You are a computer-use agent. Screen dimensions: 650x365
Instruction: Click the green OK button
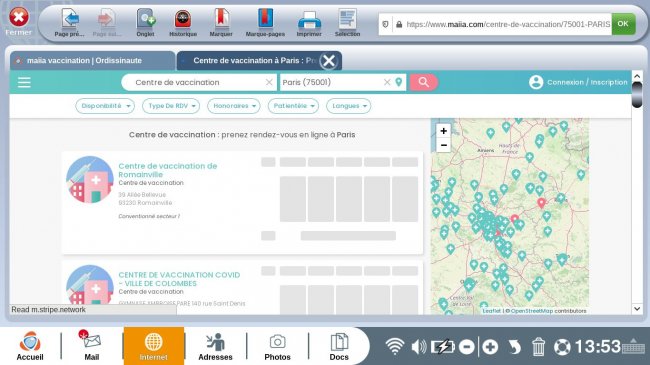click(623, 24)
